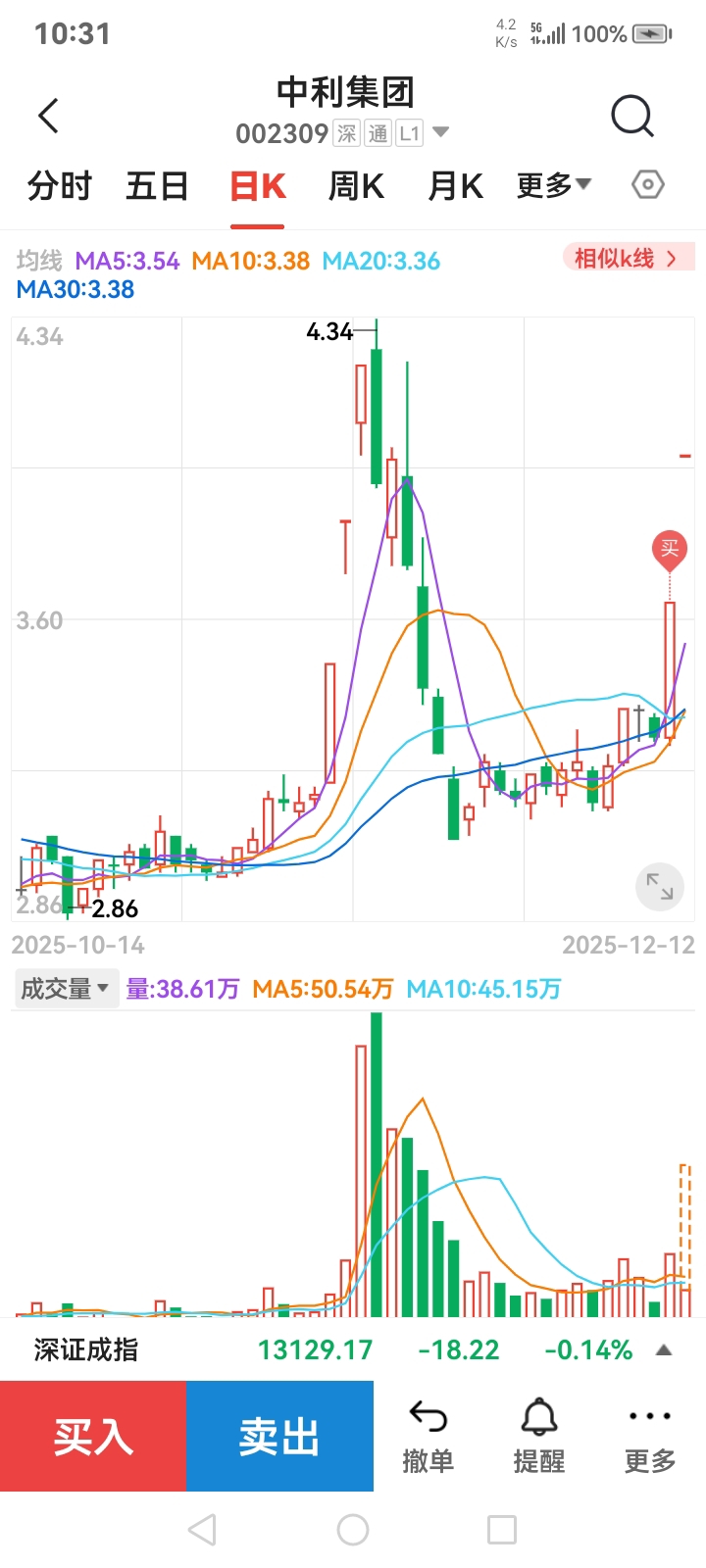Tap MA5:3.54 indicator value
Image resolution: width=706 pixels, height=1568 pixels.
pos(127,262)
